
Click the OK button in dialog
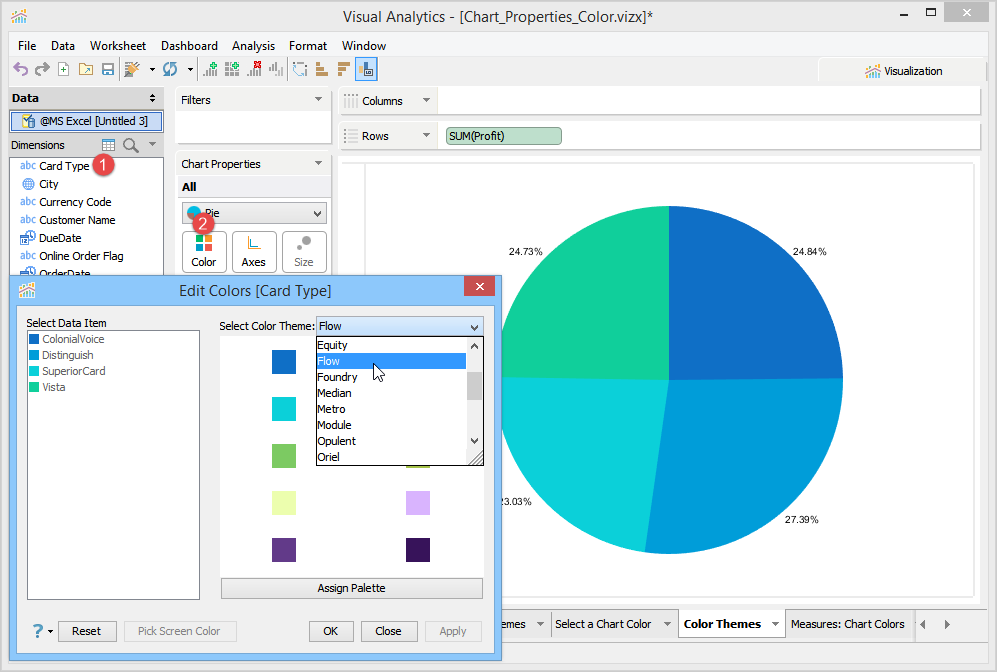(331, 631)
